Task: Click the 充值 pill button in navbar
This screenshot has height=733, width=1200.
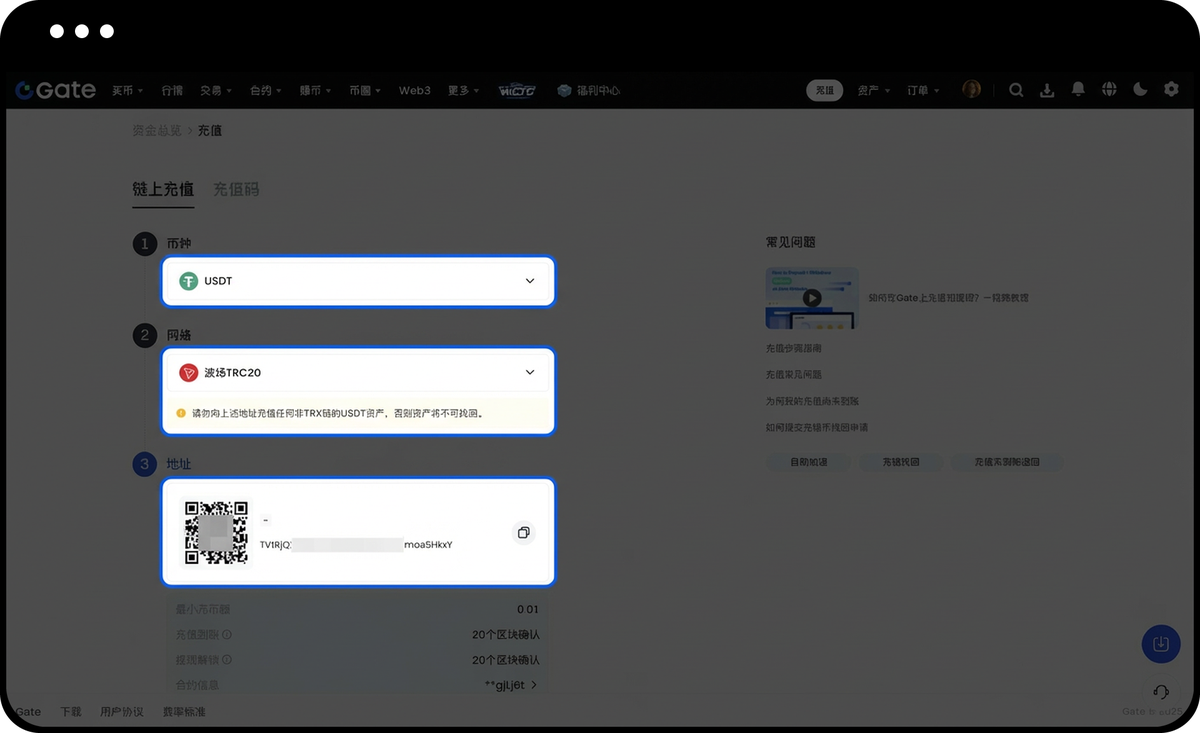Action: [824, 90]
